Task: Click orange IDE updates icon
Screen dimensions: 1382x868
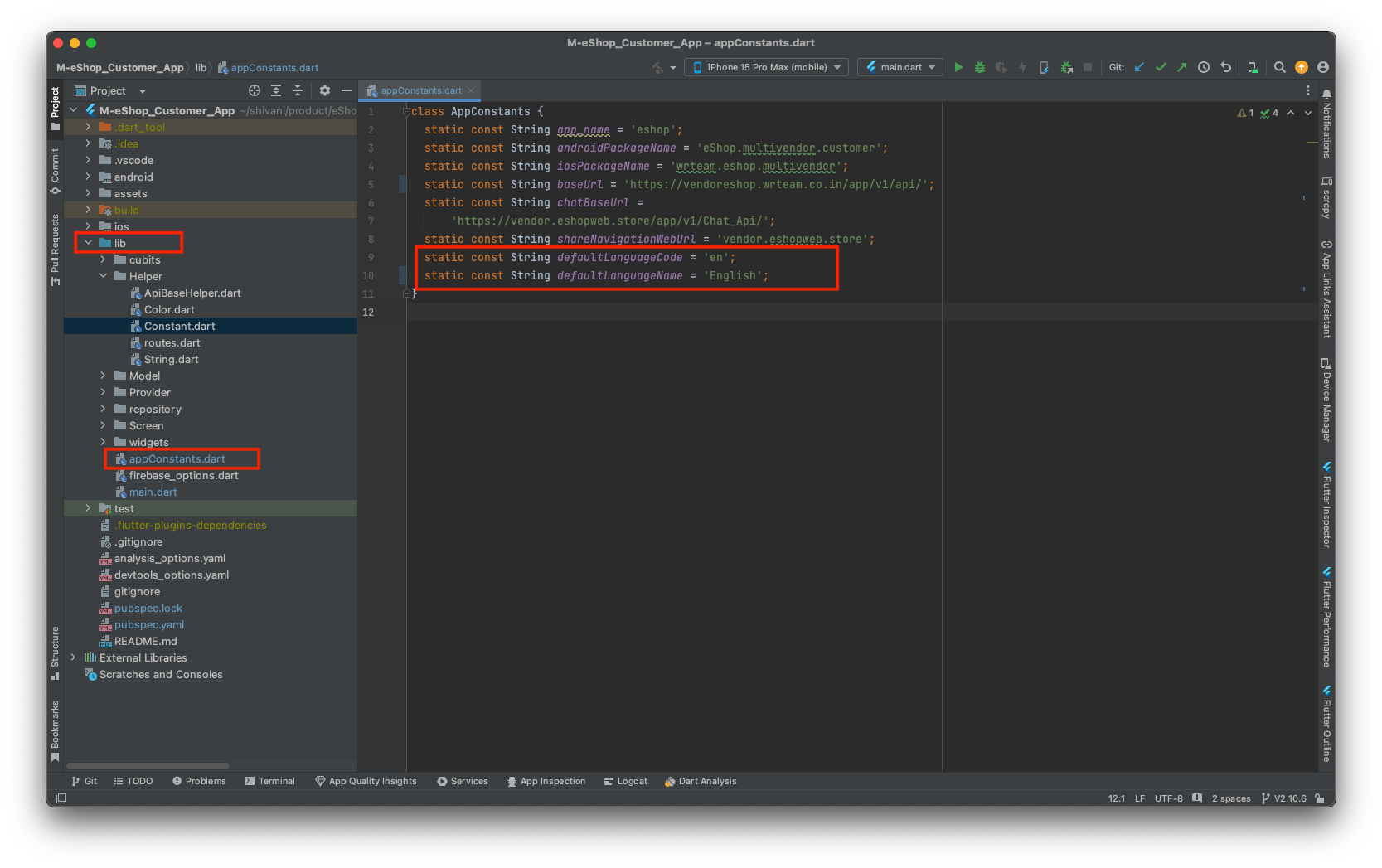Action: [1302, 67]
